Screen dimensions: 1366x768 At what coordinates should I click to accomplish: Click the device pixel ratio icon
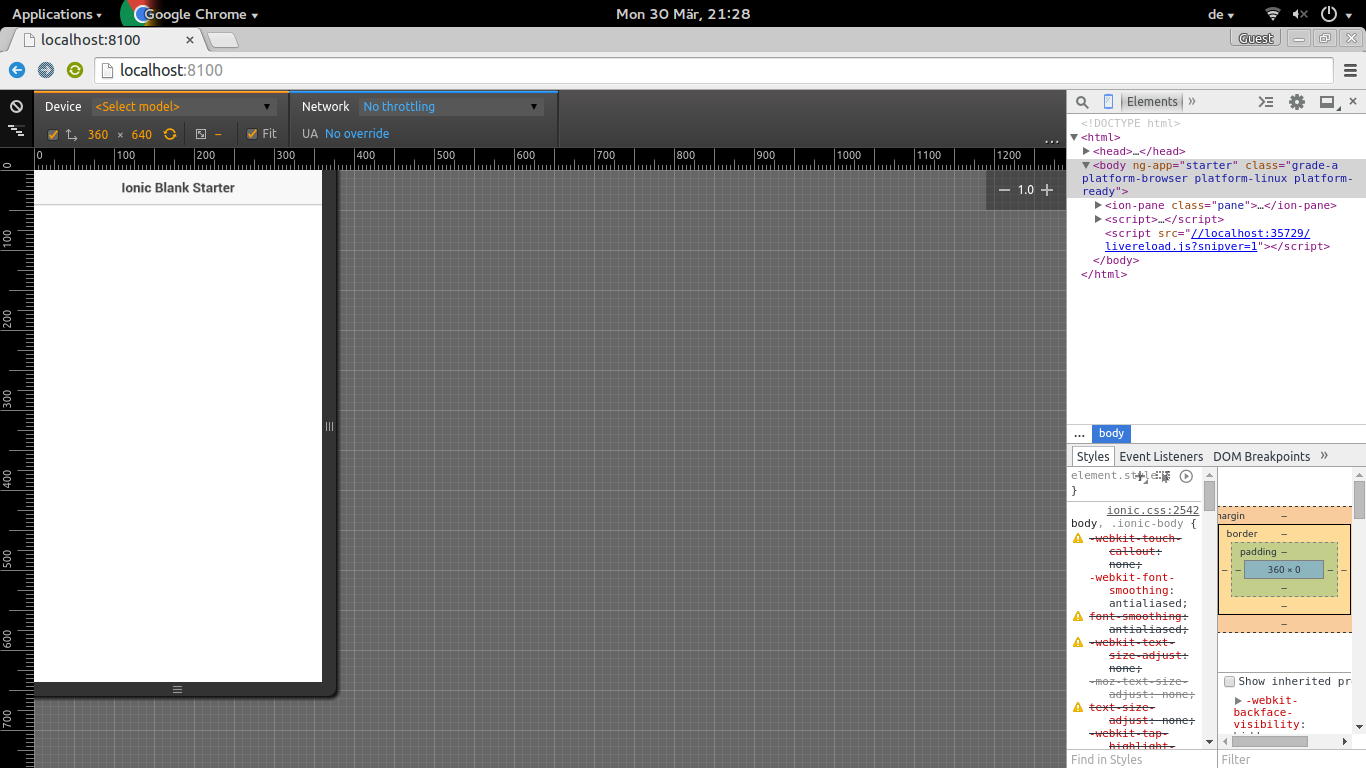coord(201,134)
